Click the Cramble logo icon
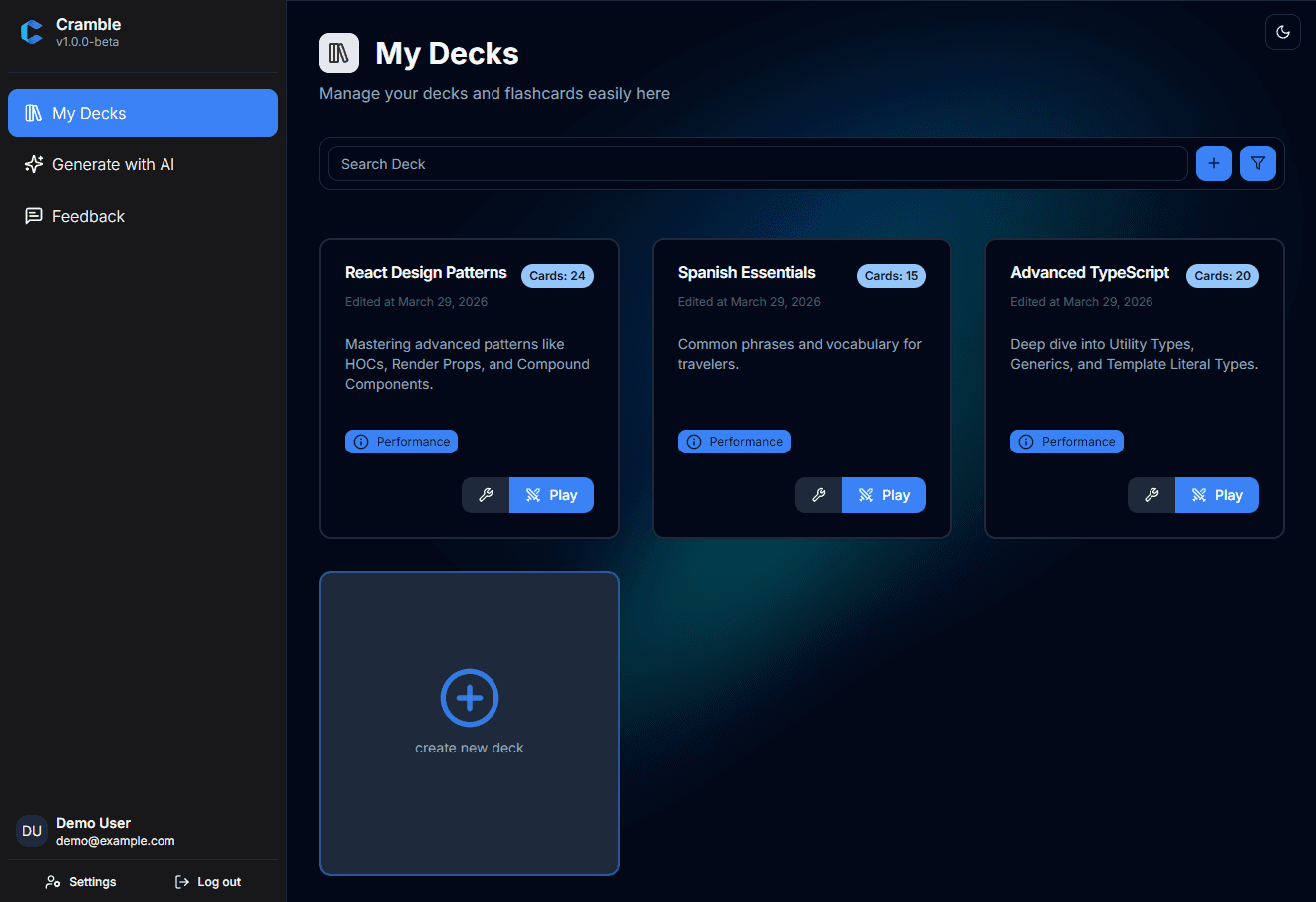The height and width of the screenshot is (902, 1316). (x=32, y=32)
